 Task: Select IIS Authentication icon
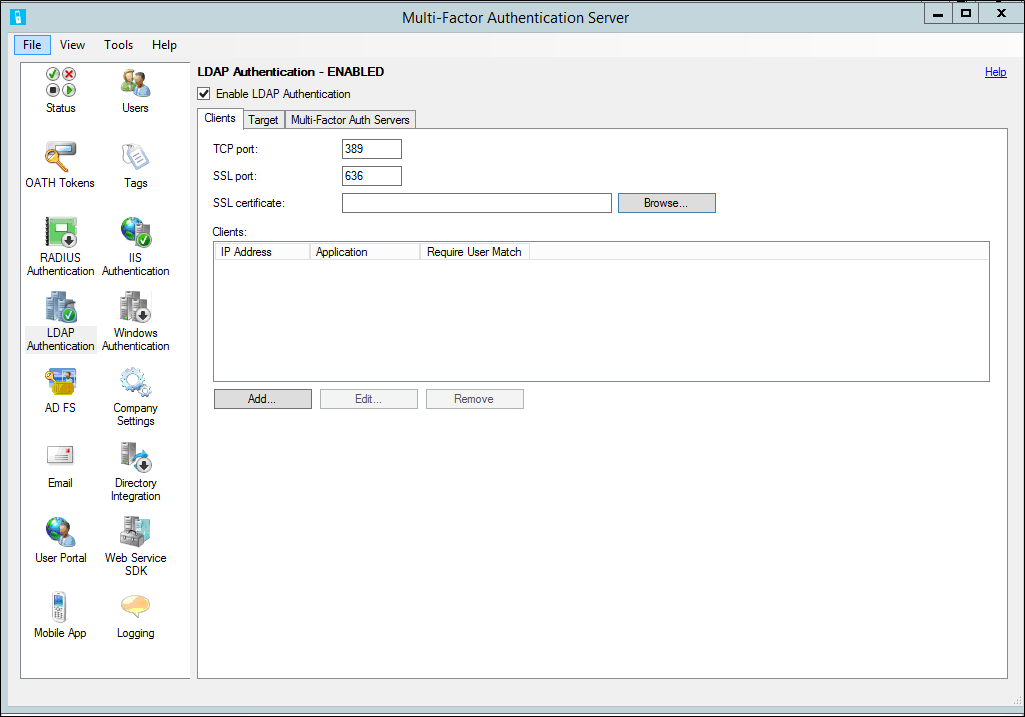pyautogui.click(x=135, y=238)
